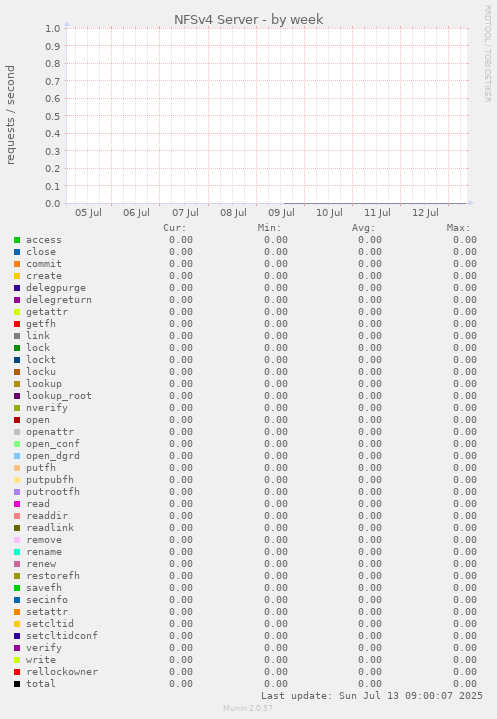Select the readdir legend label
The height and width of the screenshot is (719, 497).
(x=47, y=516)
